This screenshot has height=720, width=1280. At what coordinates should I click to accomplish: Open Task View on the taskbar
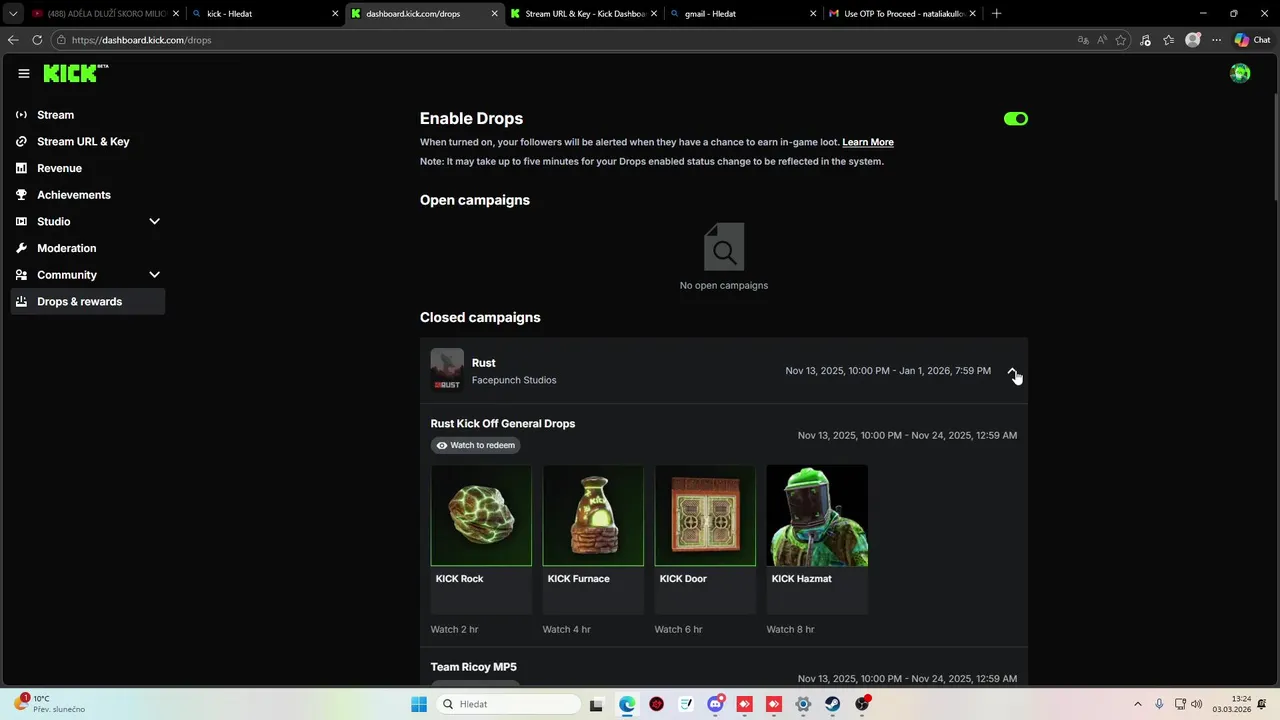[596, 704]
